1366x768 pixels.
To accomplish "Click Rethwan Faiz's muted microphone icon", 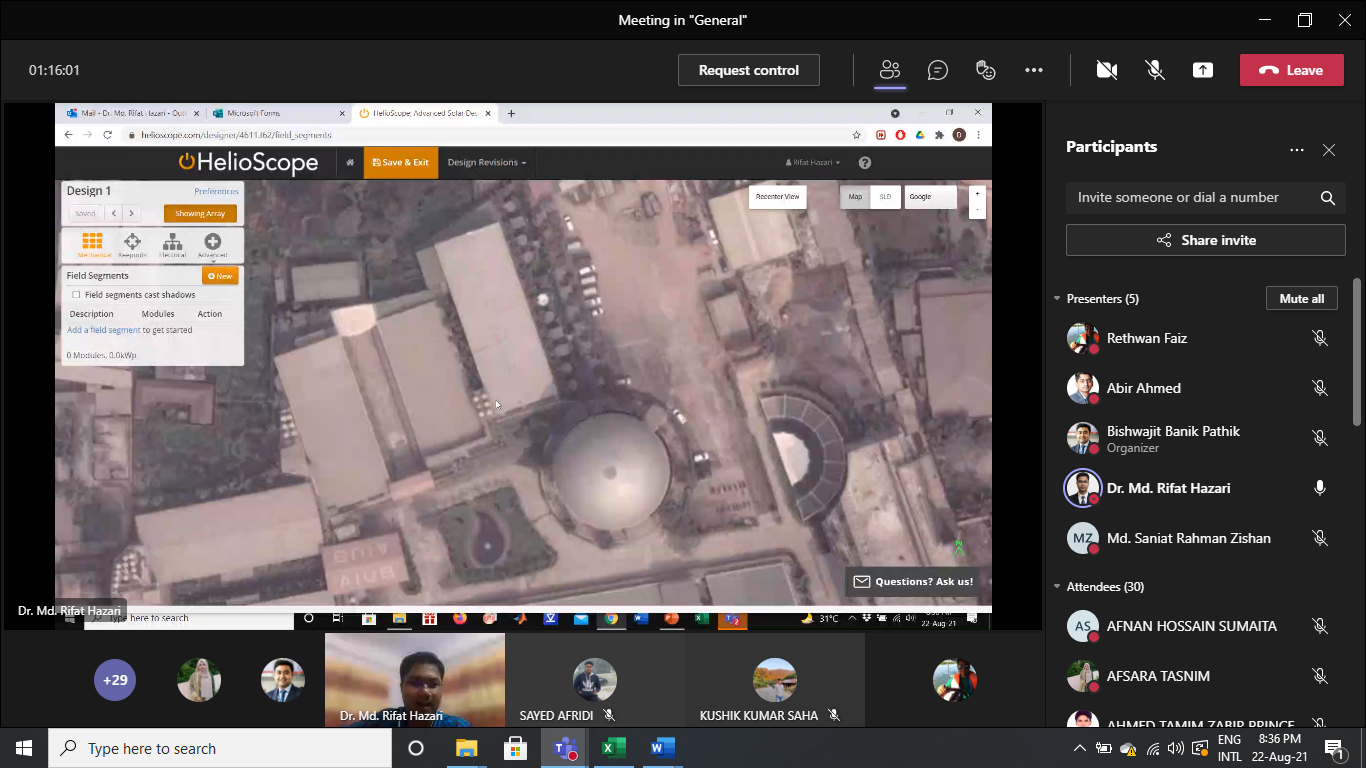I will coord(1320,338).
